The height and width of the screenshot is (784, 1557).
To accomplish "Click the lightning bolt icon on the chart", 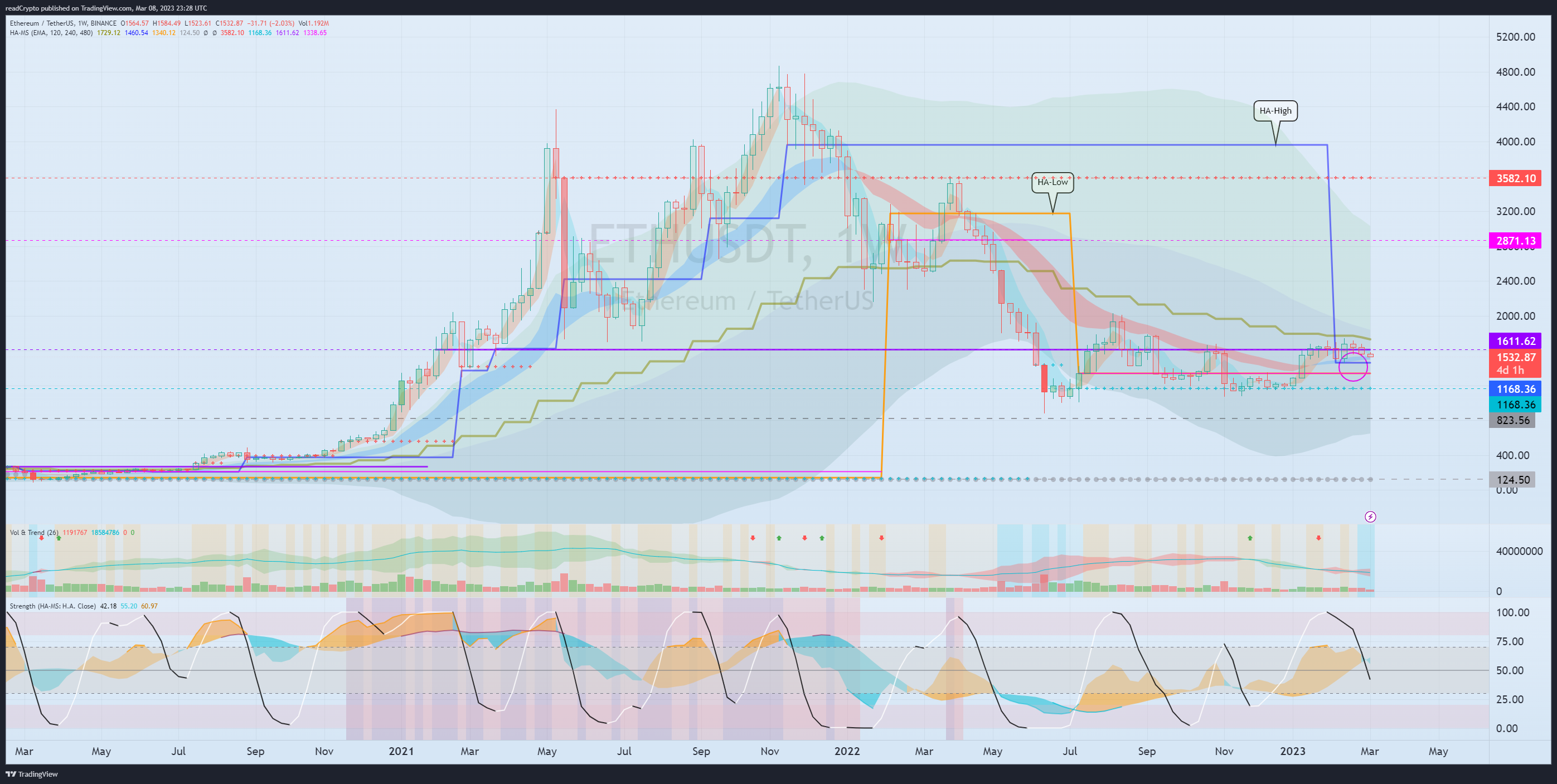I will [x=1370, y=517].
